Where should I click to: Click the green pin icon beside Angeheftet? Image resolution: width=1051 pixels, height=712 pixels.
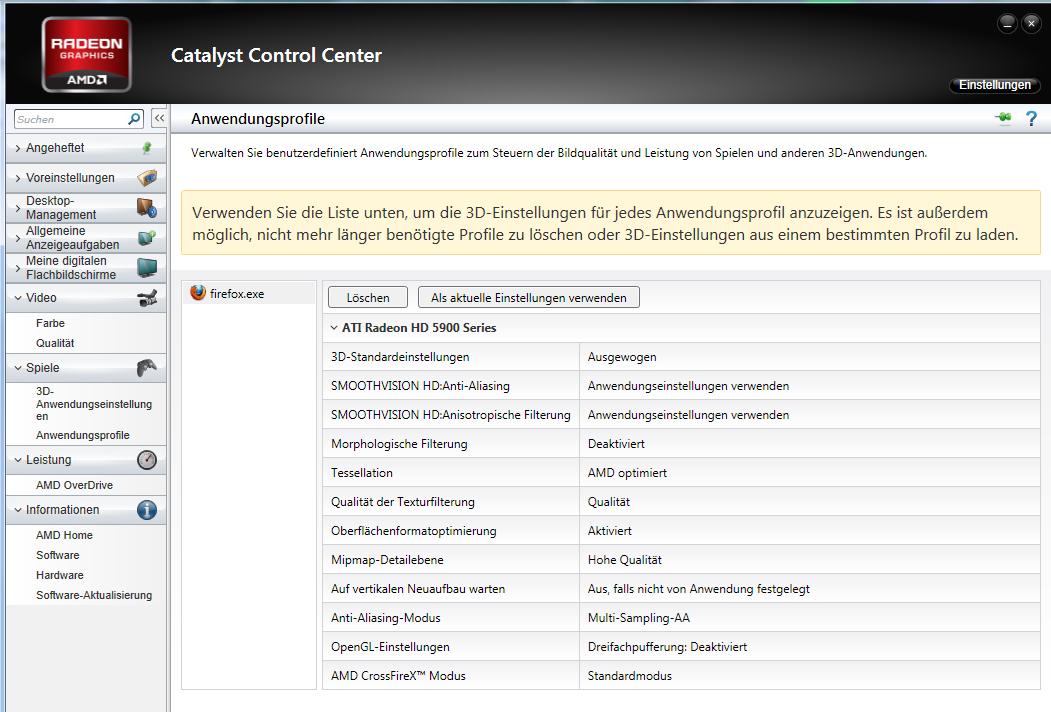147,147
